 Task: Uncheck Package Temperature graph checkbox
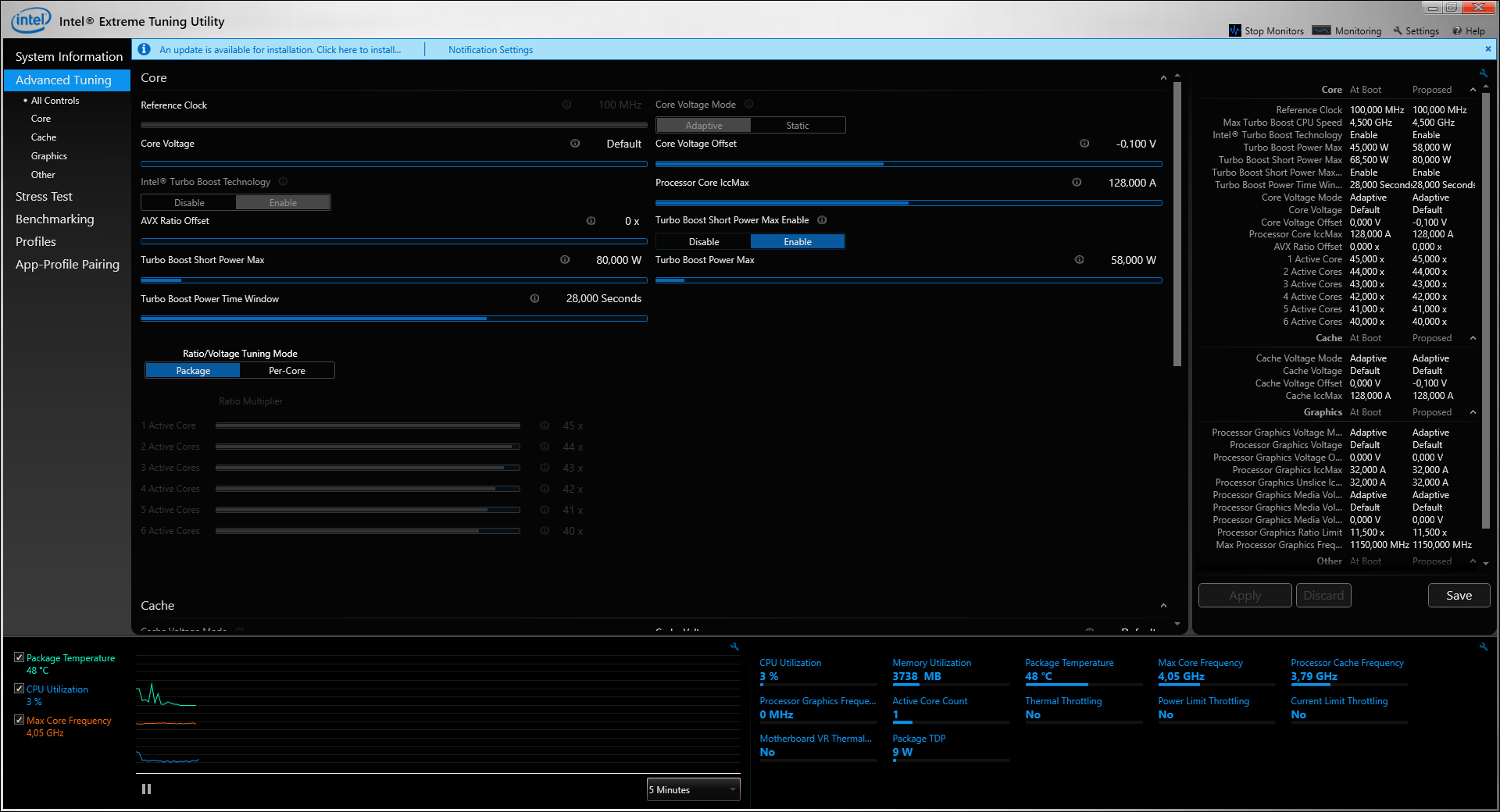pyautogui.click(x=19, y=657)
